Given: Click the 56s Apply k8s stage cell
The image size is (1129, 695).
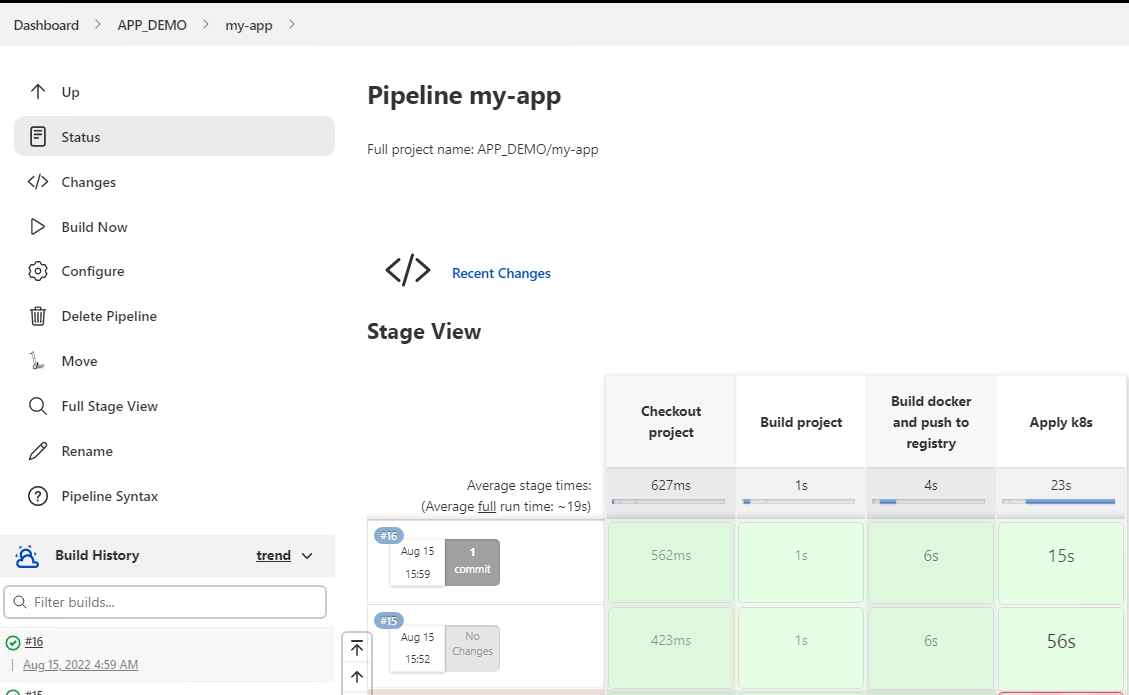Looking at the screenshot, I should [x=1060, y=641].
